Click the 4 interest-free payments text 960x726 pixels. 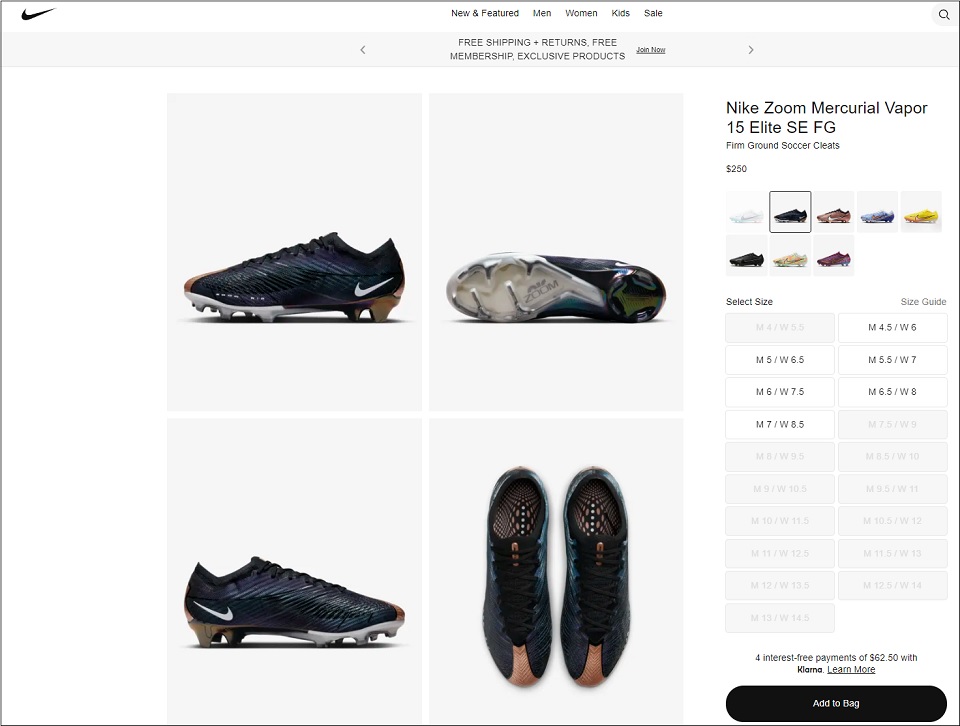(x=836, y=657)
